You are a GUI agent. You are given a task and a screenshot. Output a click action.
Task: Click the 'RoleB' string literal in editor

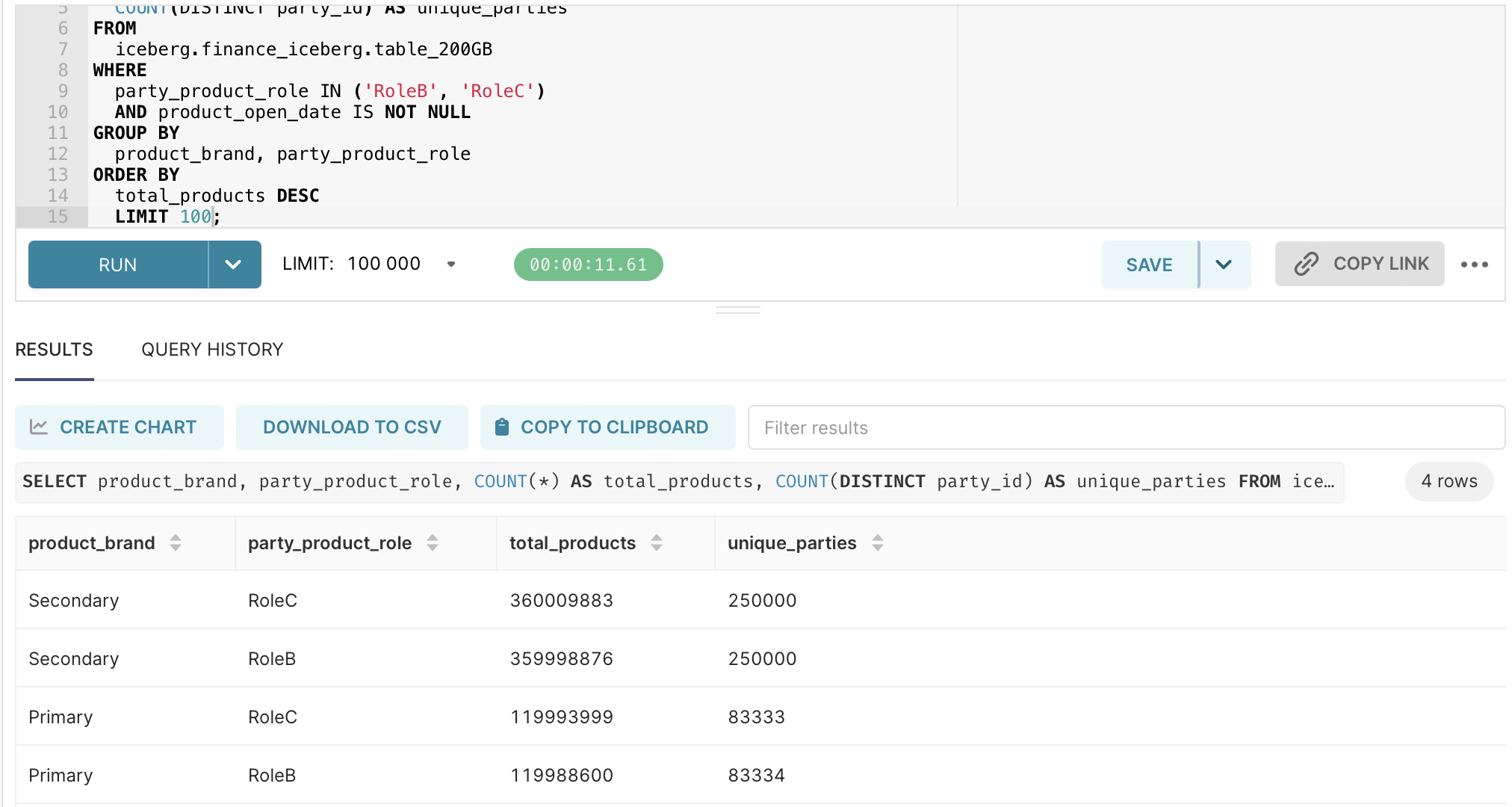pyautogui.click(x=400, y=91)
